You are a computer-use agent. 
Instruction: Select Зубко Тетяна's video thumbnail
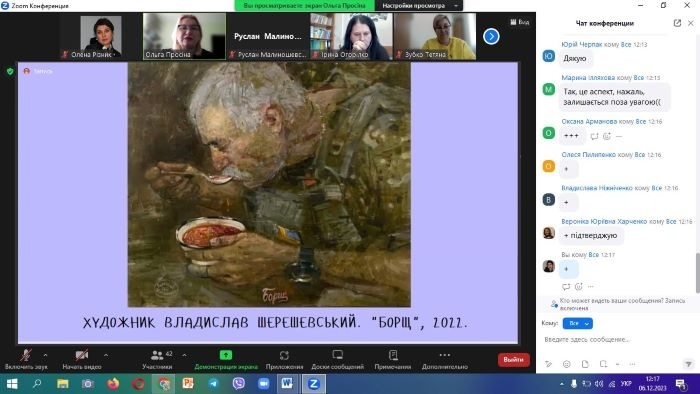point(435,37)
